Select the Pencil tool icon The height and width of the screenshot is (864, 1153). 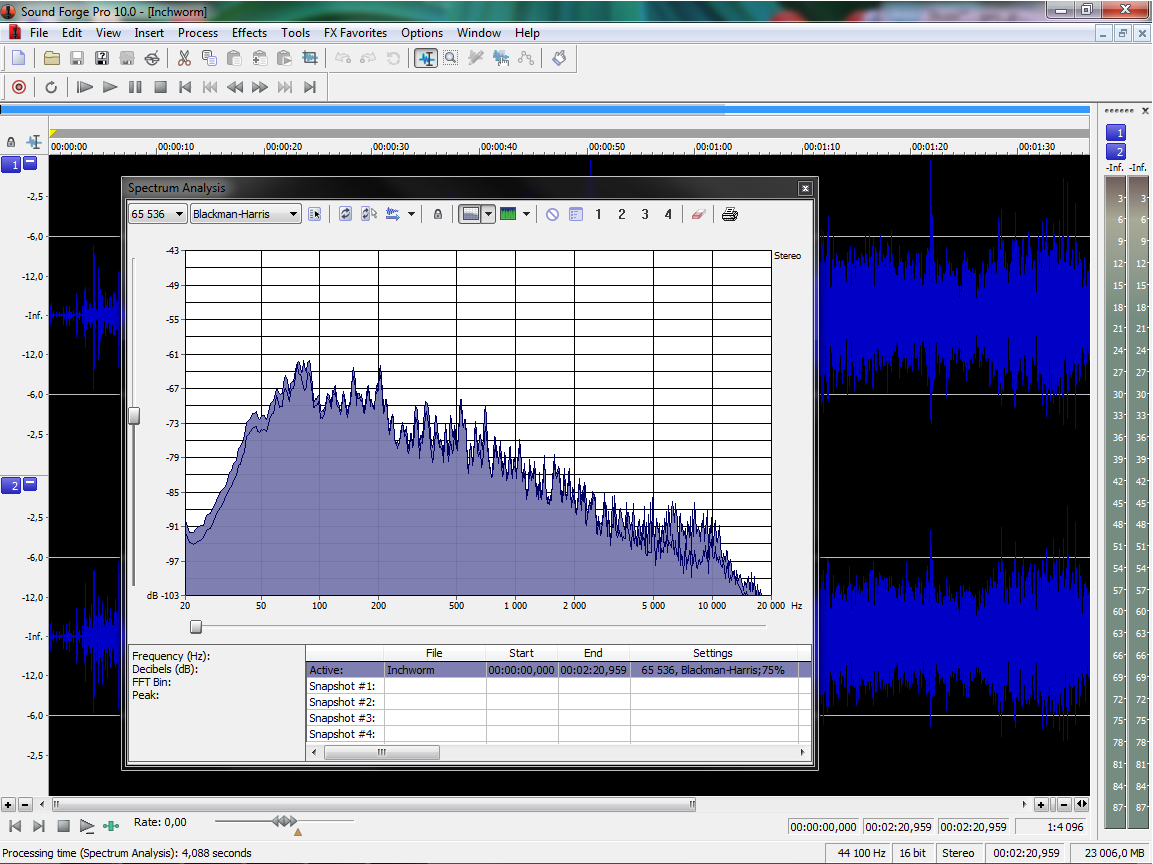pos(476,58)
